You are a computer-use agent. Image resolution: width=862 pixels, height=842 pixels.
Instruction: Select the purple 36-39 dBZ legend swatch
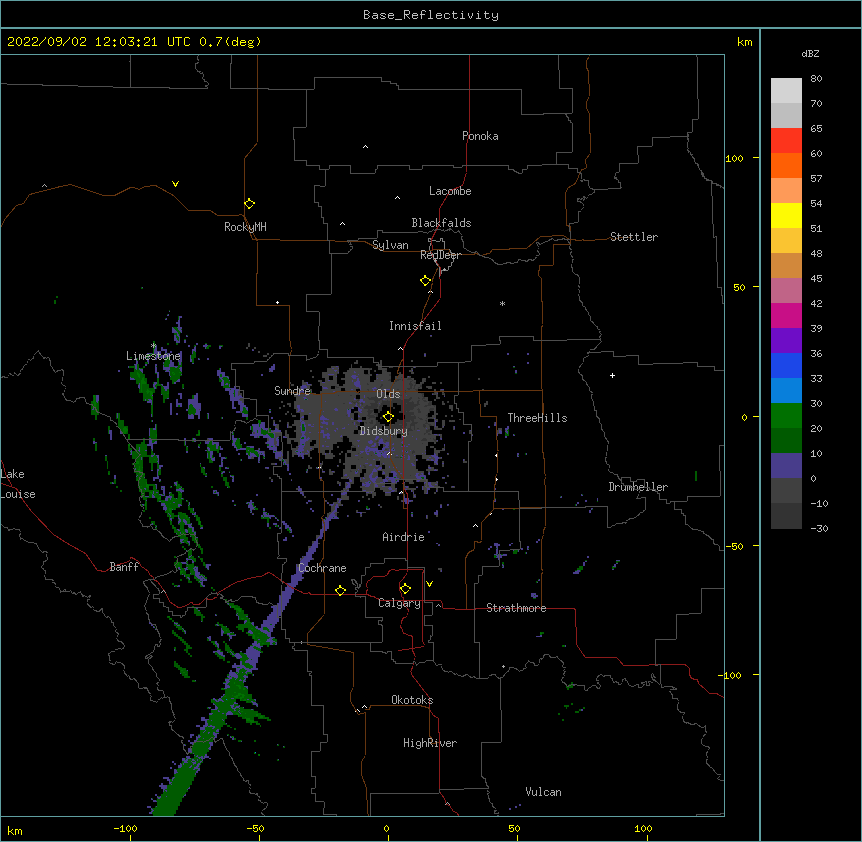coord(786,341)
